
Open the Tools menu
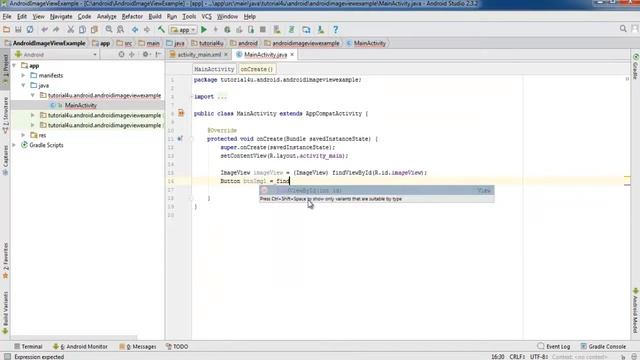[x=189, y=17]
